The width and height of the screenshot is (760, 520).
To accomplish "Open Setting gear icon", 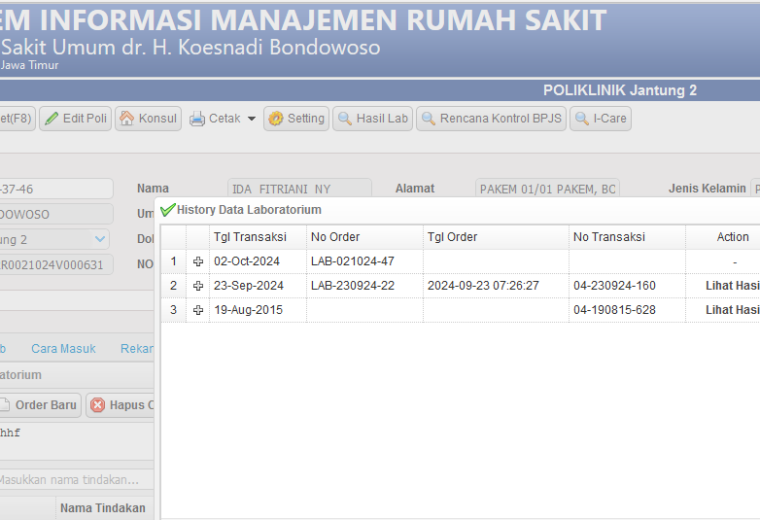I will [275, 119].
